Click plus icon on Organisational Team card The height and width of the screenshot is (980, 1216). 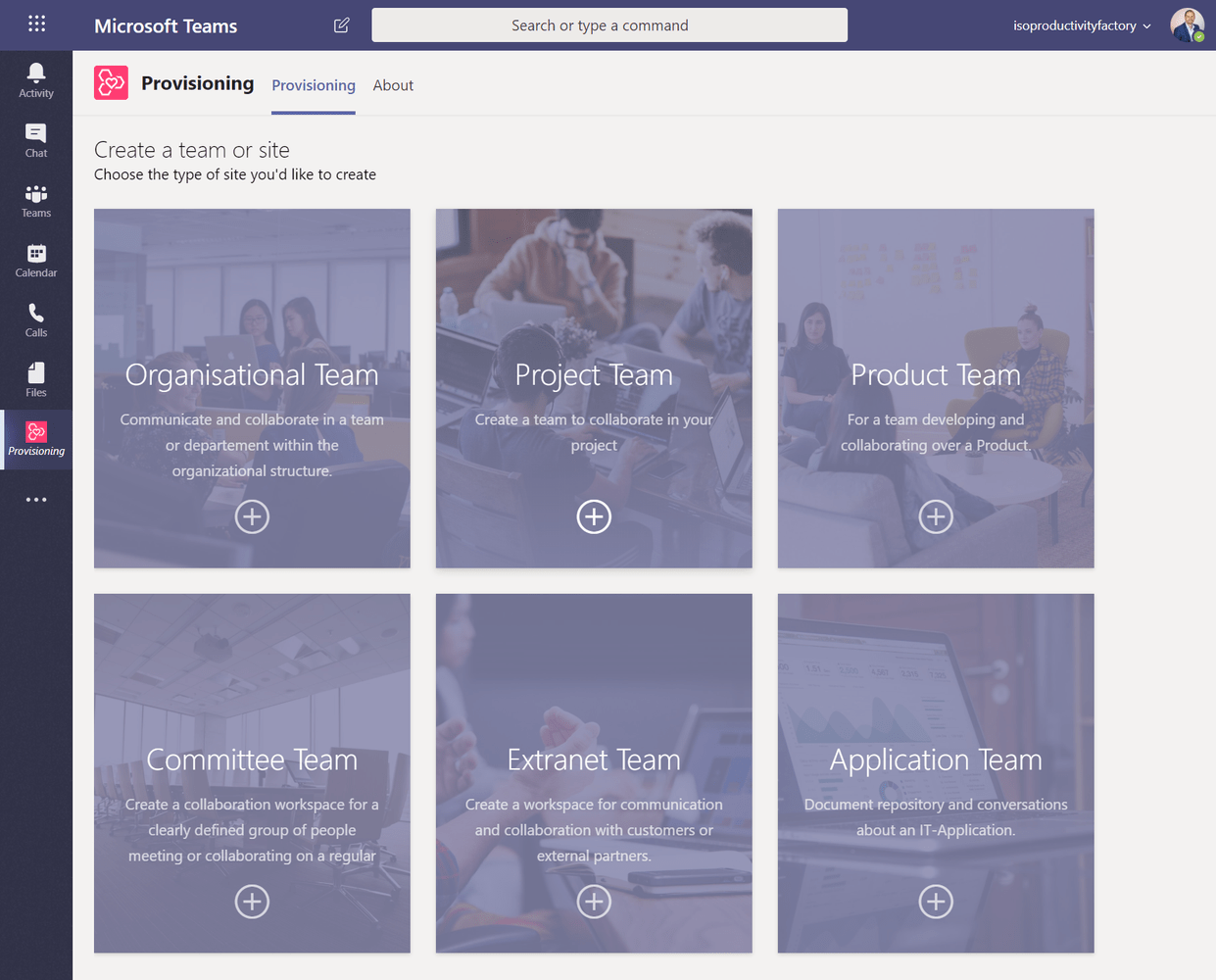click(x=252, y=516)
